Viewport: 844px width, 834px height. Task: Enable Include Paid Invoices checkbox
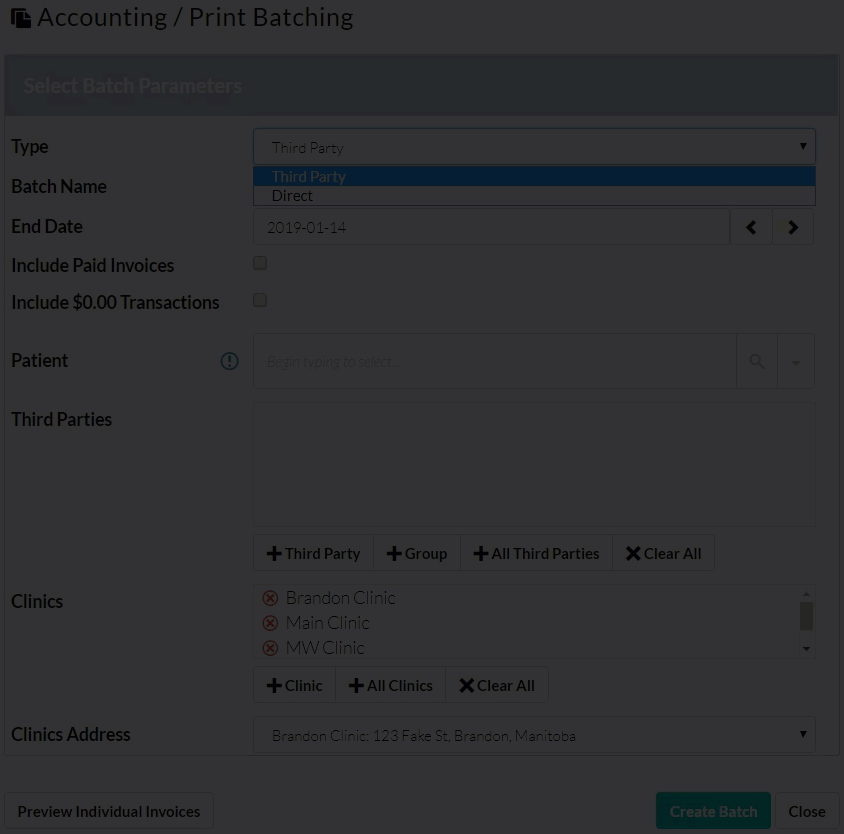(260, 263)
